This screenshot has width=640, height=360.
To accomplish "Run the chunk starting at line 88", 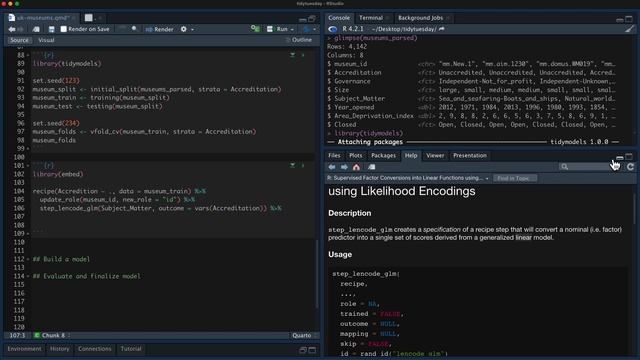I will click(x=303, y=55).
